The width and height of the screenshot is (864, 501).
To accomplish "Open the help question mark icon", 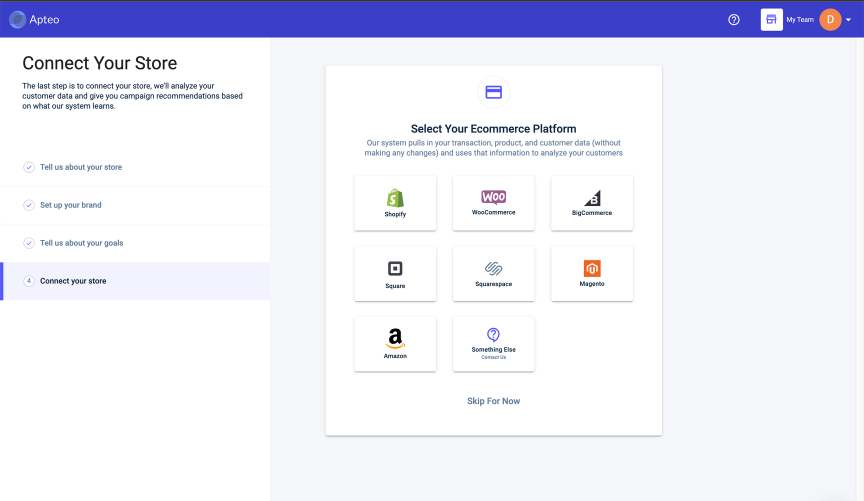I will 733,20.
